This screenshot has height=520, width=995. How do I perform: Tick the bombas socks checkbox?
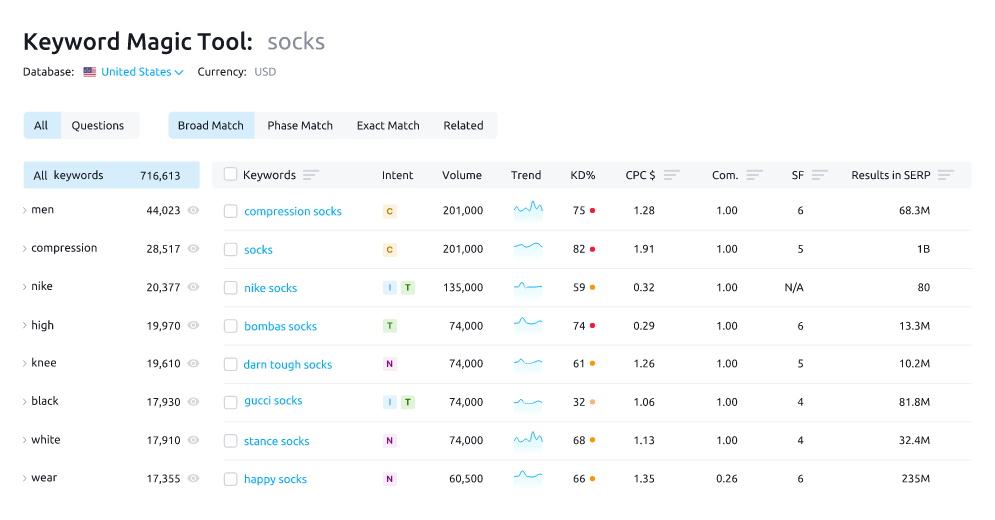pos(230,326)
